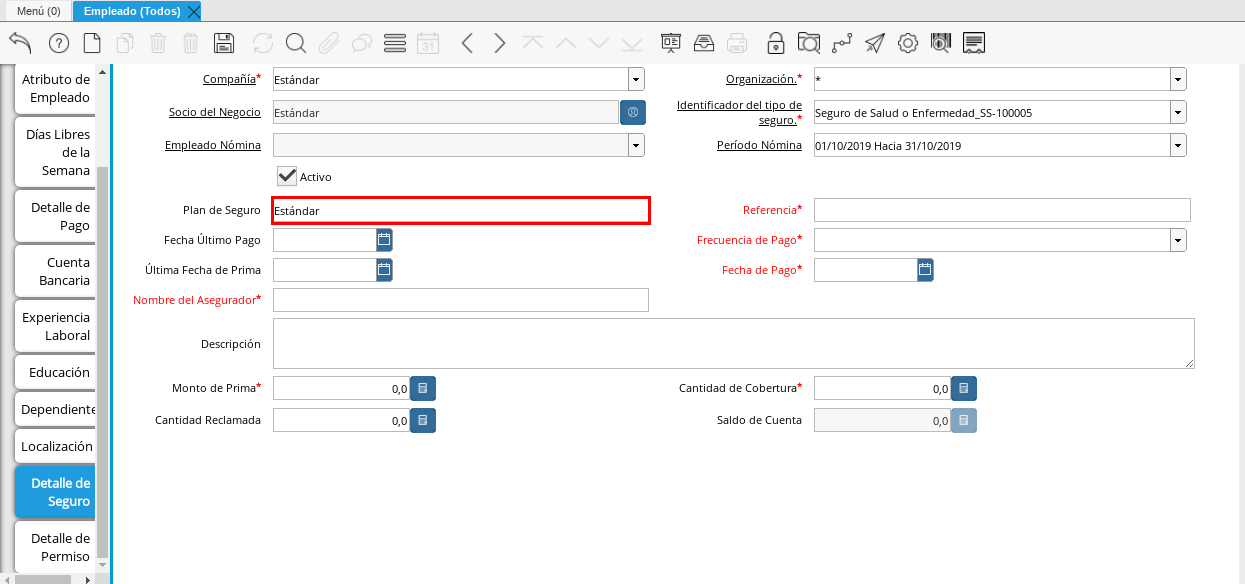Click the Empleado Nómina label link
1245x584 pixels.
213,145
